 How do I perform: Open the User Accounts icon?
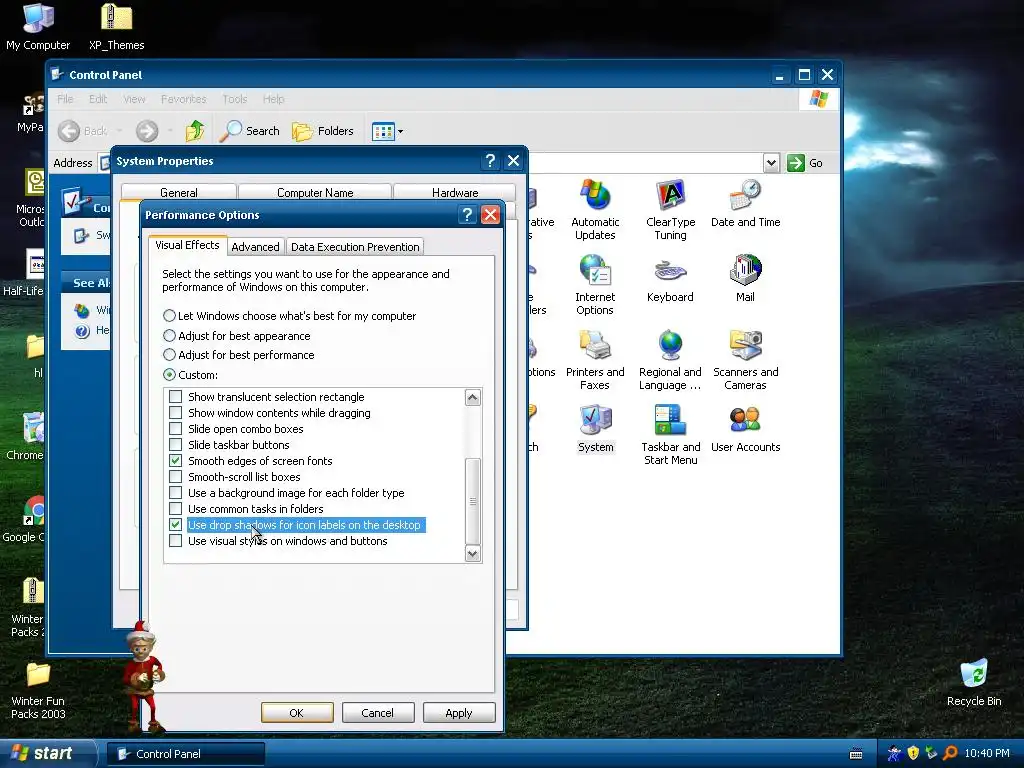click(745, 428)
